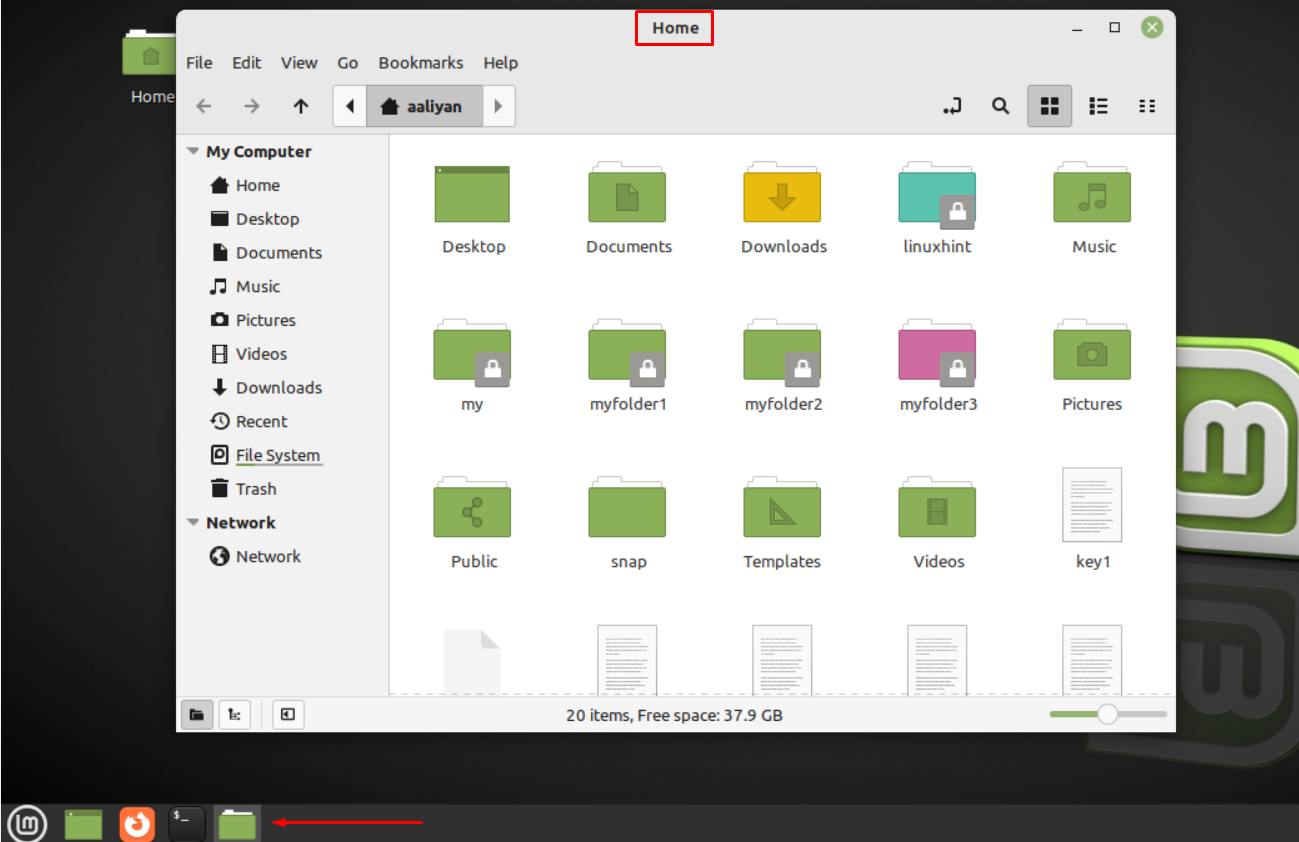1299x842 pixels.
Task: Launch Firefox from the taskbar
Action: coord(137,824)
